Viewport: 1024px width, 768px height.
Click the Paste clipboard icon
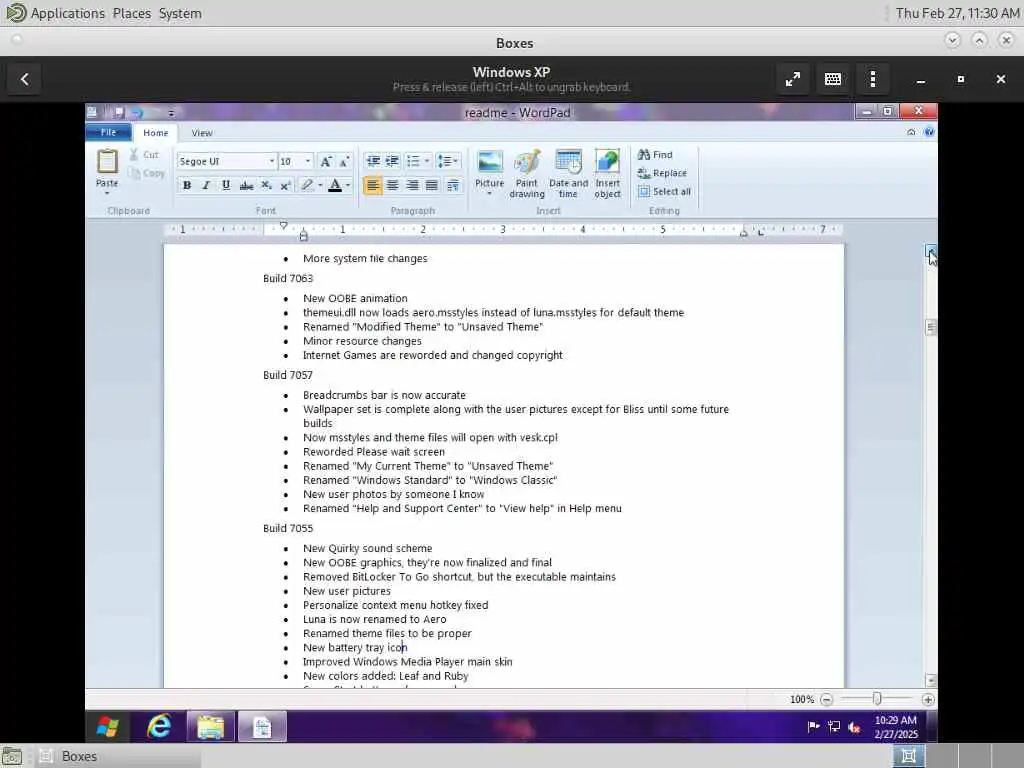[107, 161]
